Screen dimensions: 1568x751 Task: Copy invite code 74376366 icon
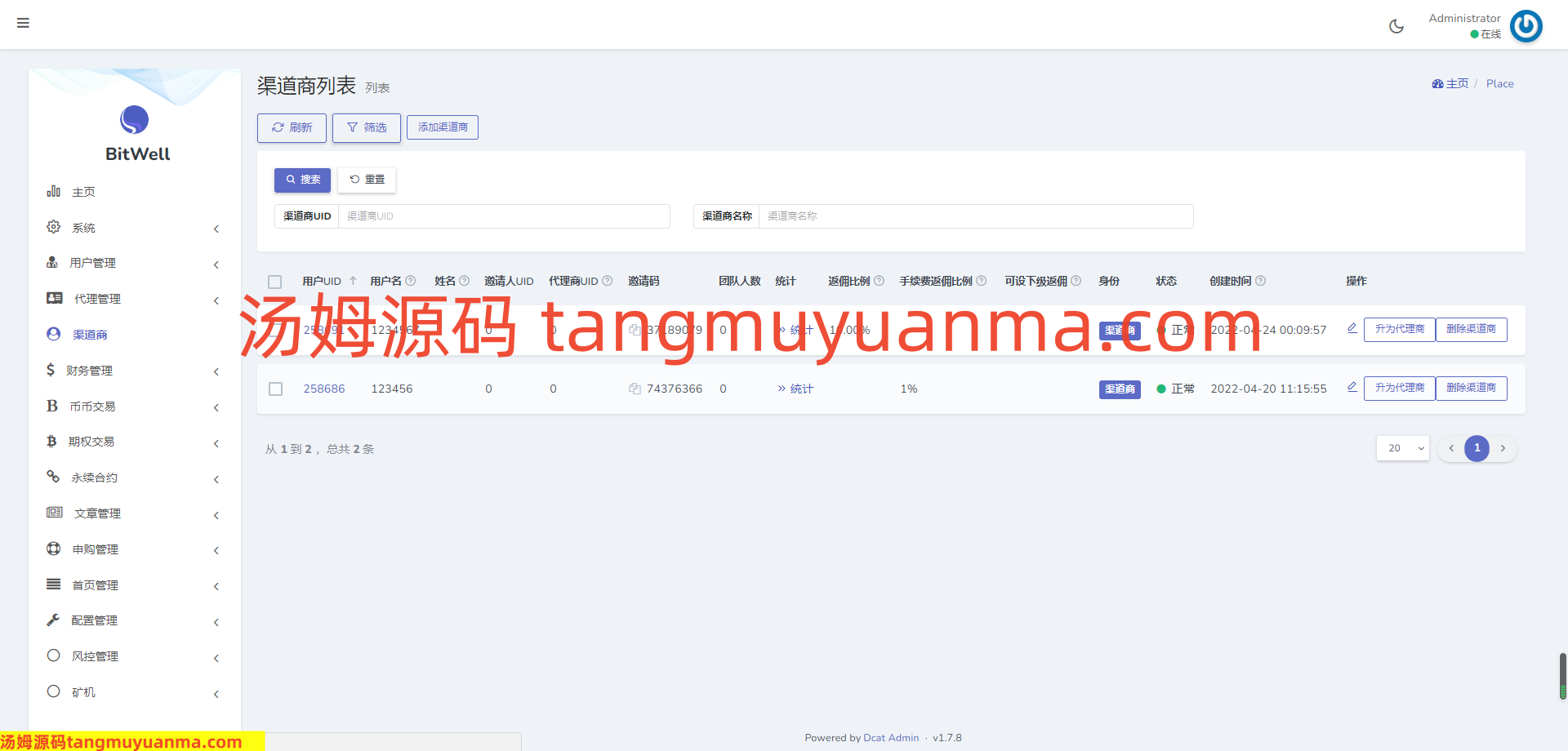635,389
